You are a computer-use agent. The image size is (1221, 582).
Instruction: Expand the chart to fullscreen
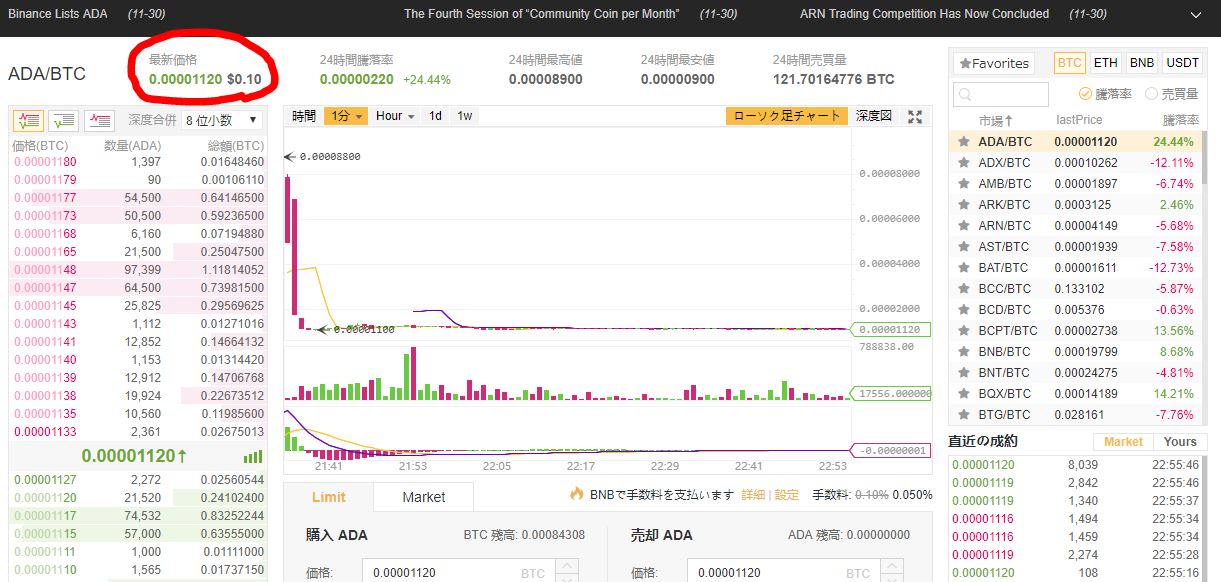coord(914,116)
